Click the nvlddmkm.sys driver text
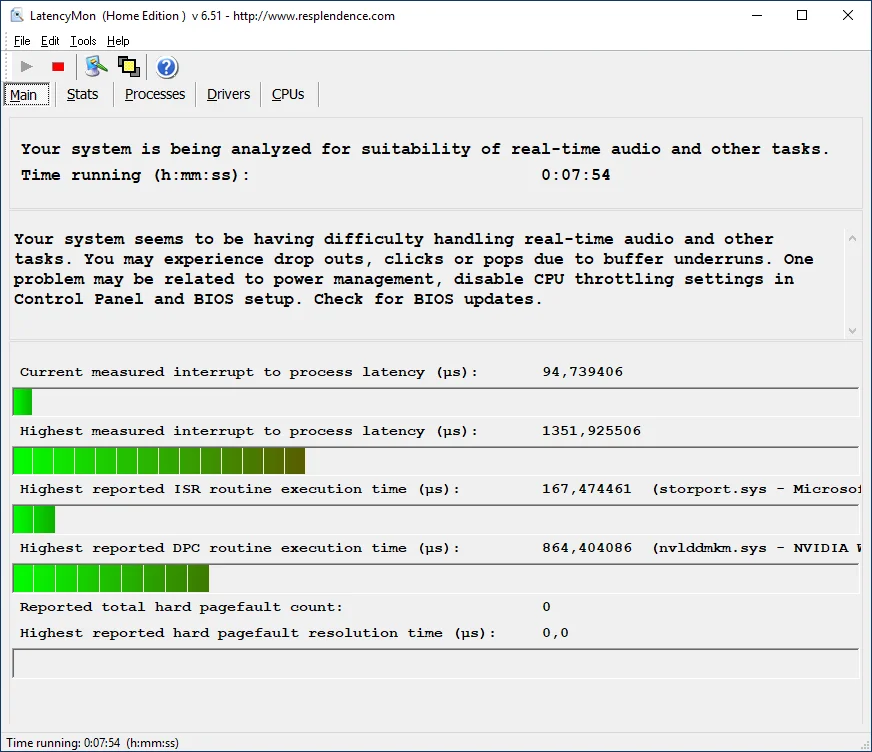872x752 pixels. [x=757, y=548]
